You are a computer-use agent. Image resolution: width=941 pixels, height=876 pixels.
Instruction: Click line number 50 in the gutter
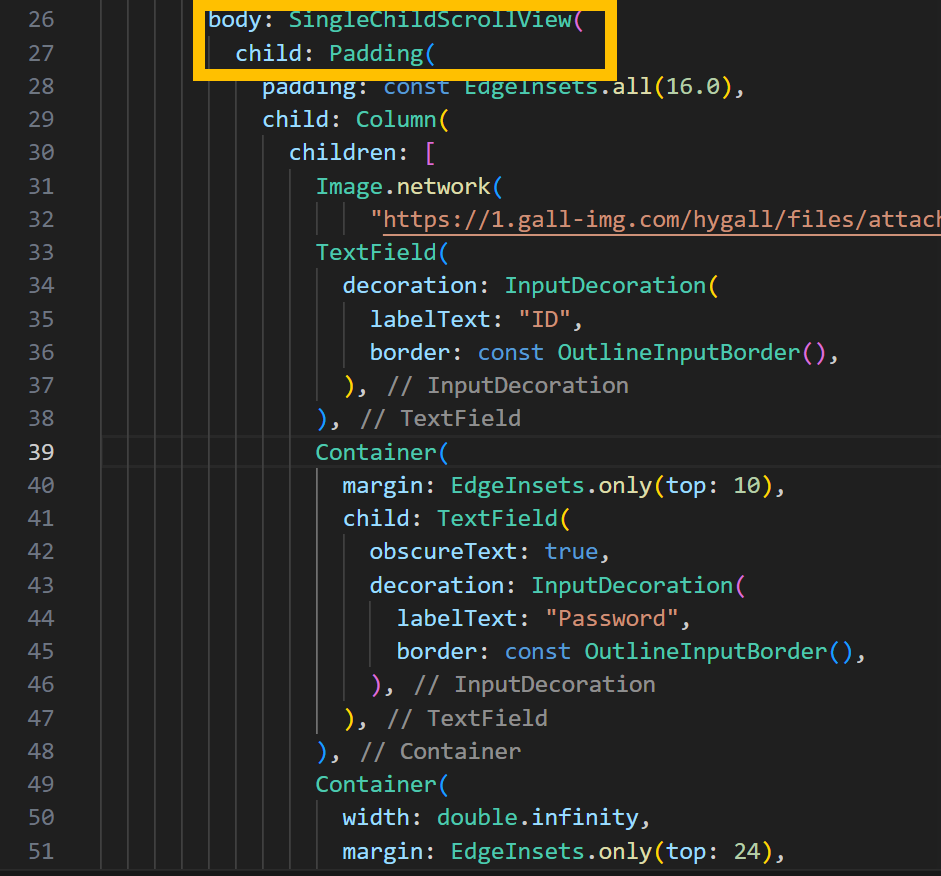[x=41, y=817]
